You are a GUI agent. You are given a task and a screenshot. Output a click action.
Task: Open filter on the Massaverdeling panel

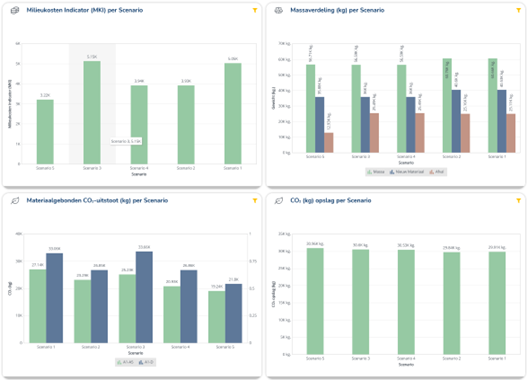pos(519,10)
